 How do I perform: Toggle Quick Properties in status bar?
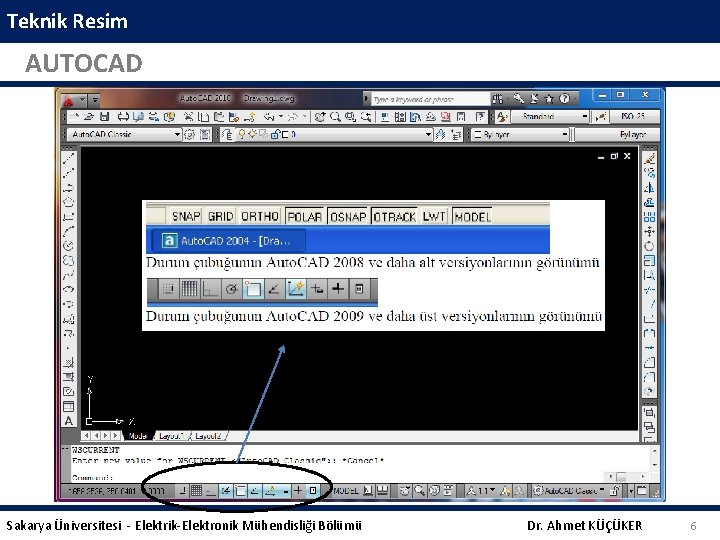click(313, 490)
